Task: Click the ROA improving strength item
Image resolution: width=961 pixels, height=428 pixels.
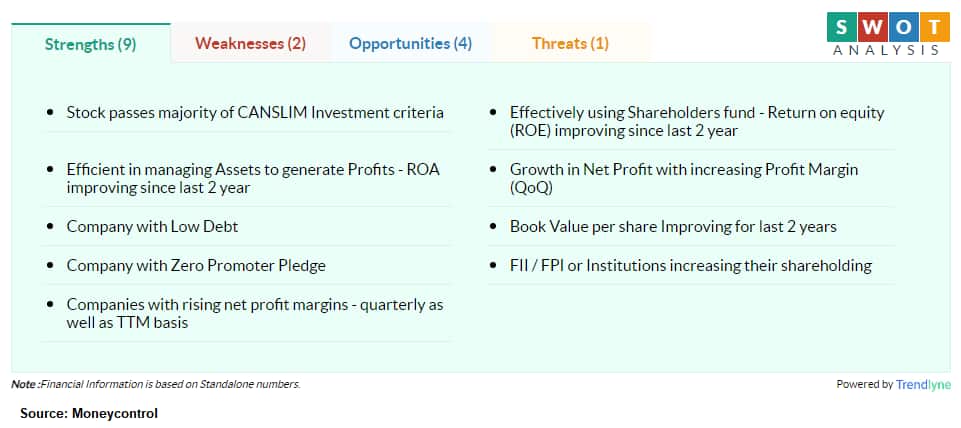Action: 246,178
